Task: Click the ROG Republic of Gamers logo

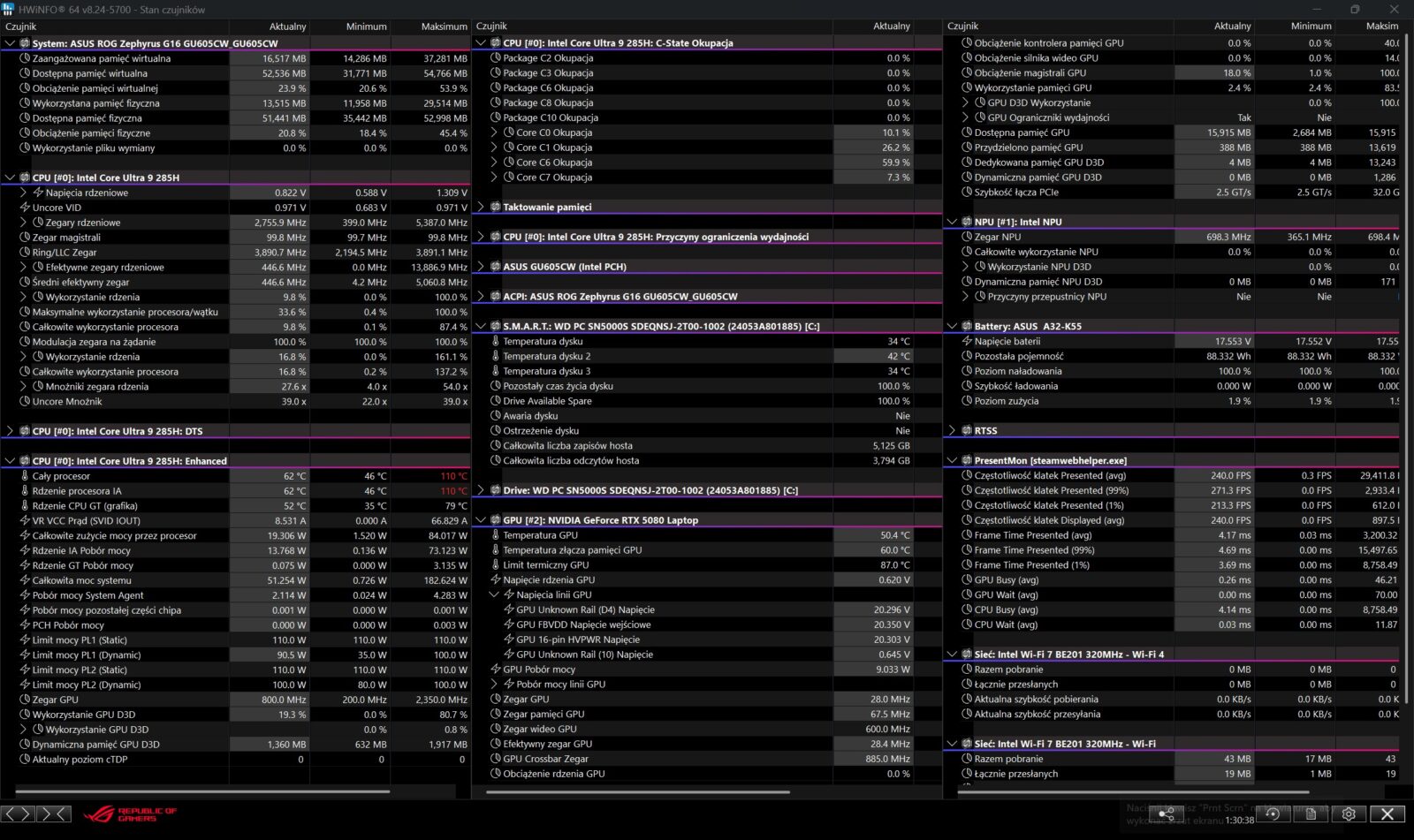Action: tap(130, 814)
